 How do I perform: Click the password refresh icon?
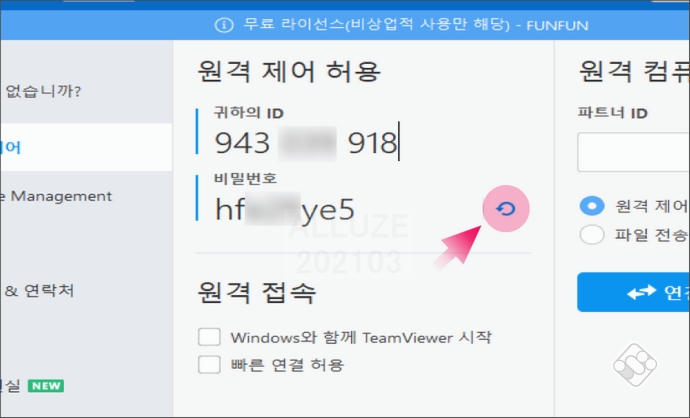coord(506,209)
